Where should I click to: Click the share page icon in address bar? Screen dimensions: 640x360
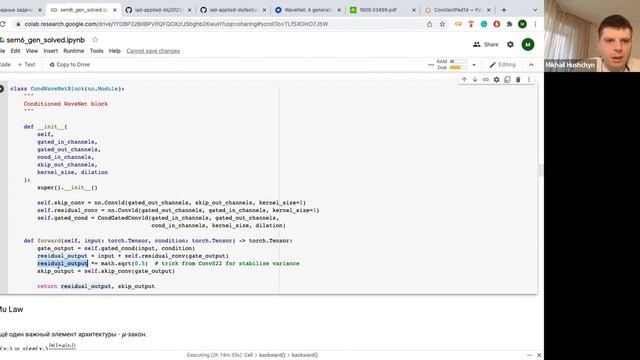click(429, 24)
